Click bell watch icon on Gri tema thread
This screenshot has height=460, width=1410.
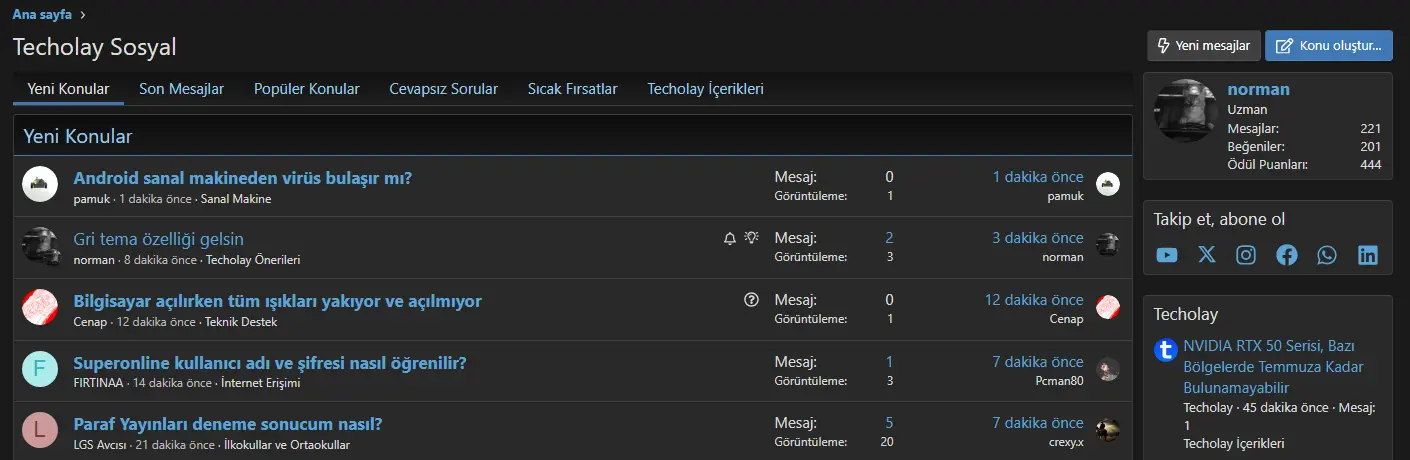tap(730, 238)
